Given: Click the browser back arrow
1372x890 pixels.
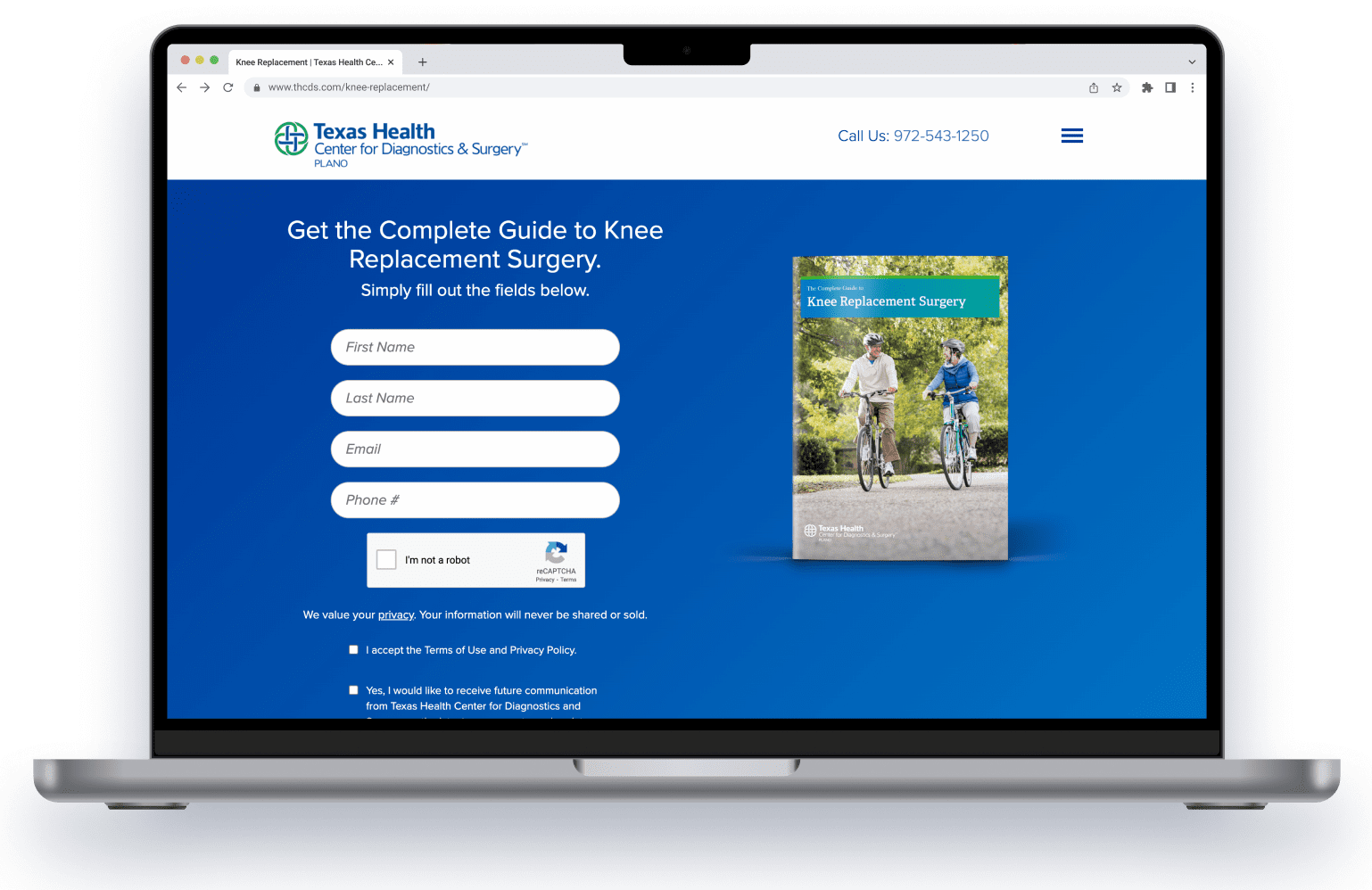Looking at the screenshot, I should click(182, 87).
